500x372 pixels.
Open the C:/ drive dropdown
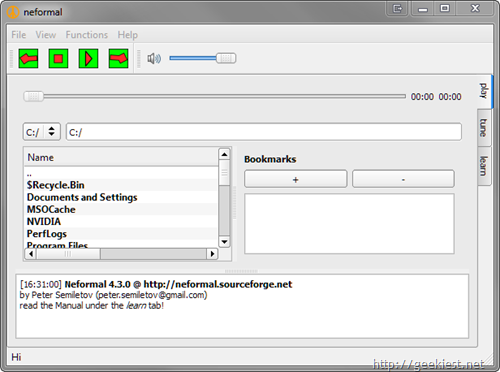(x=42, y=132)
